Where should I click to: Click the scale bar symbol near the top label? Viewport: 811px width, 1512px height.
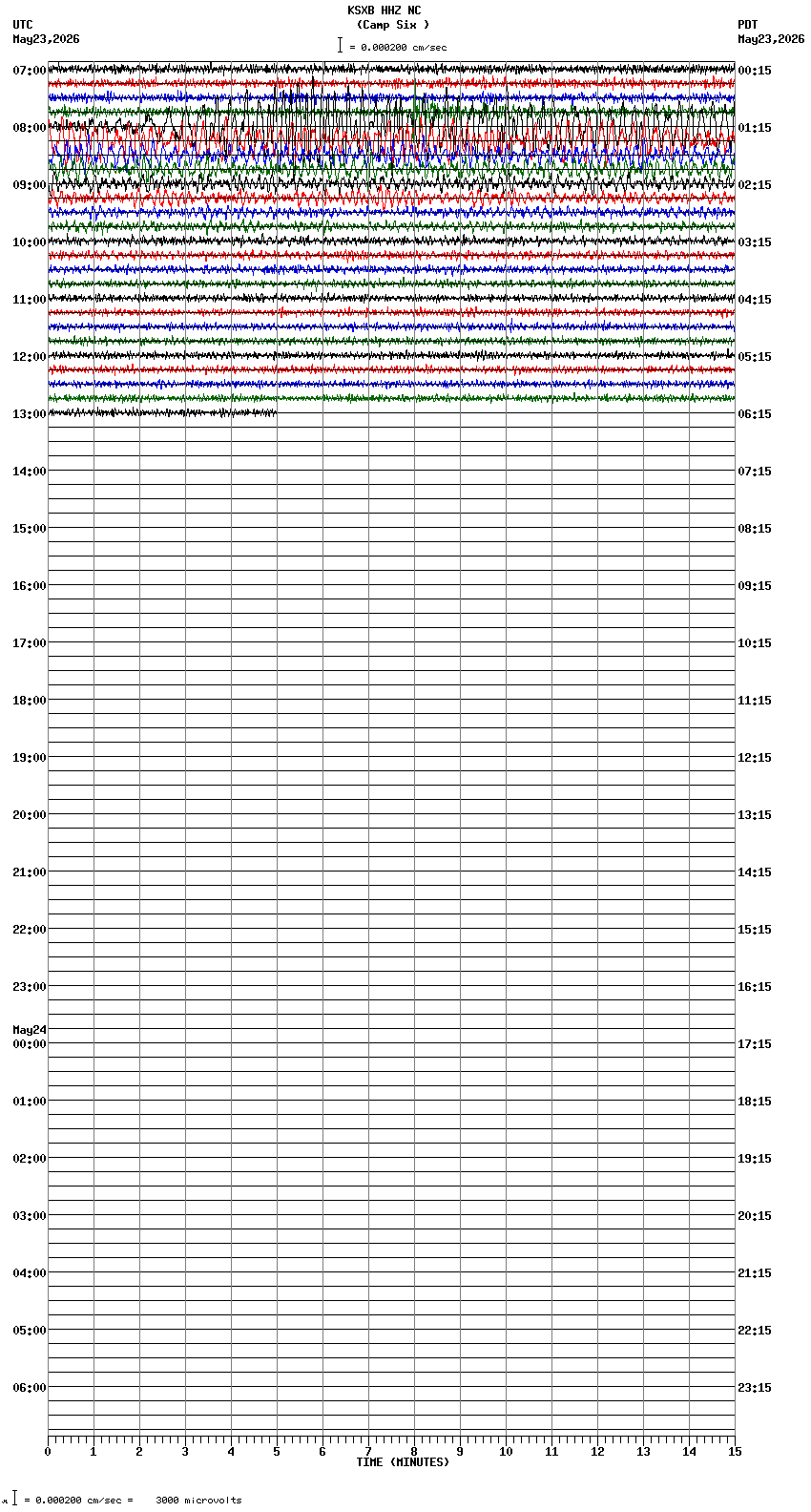(x=340, y=45)
